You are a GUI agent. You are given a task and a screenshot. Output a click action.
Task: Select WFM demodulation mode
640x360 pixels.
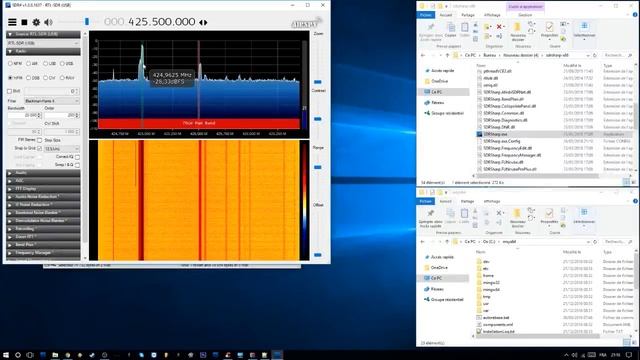[10, 78]
